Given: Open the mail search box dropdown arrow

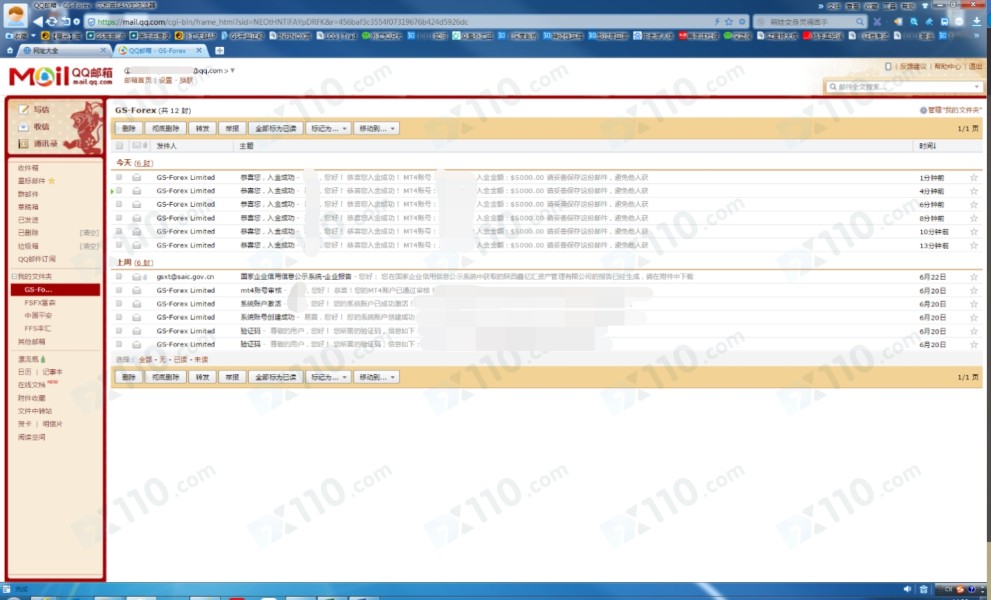Looking at the screenshot, I should pyautogui.click(x=976, y=87).
